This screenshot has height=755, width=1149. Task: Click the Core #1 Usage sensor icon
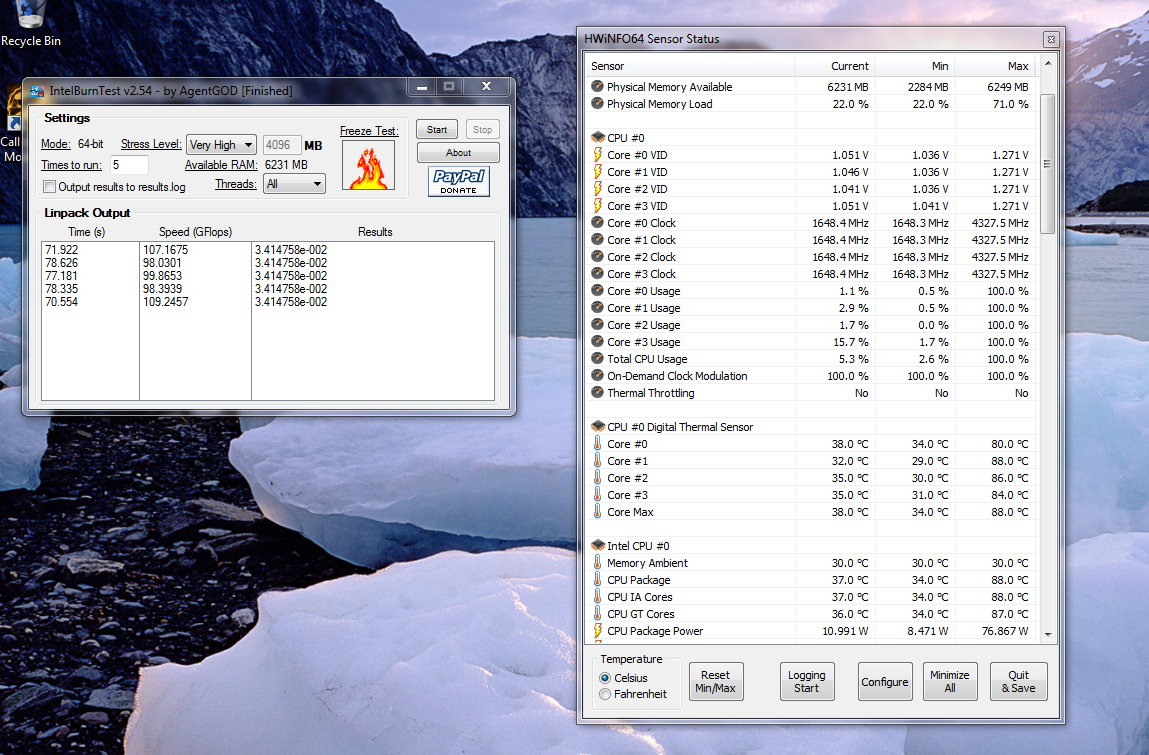point(597,307)
